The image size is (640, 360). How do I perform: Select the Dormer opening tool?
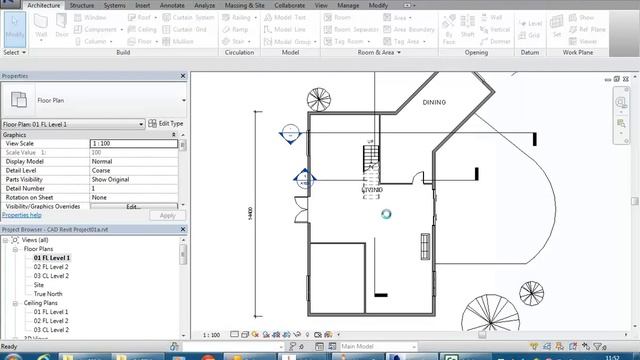point(495,41)
